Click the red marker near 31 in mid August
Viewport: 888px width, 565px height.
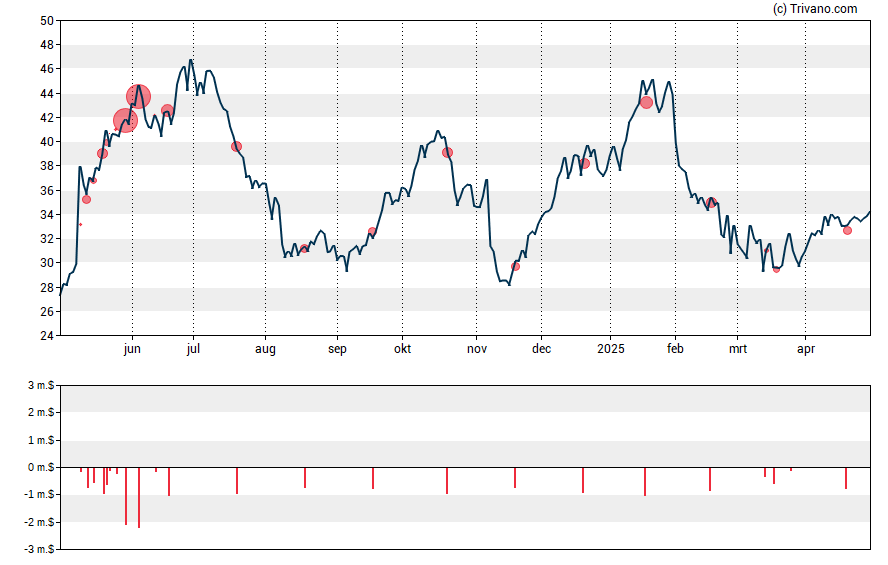click(x=304, y=248)
